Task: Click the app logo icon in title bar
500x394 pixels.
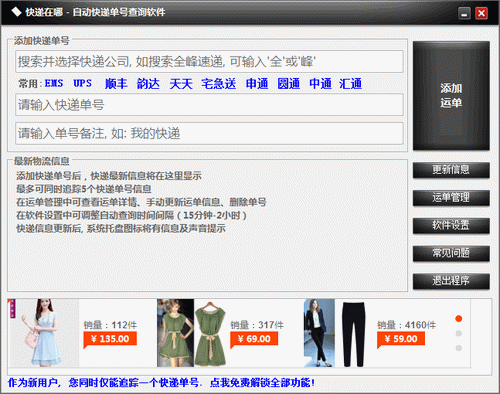Action: 16,12
